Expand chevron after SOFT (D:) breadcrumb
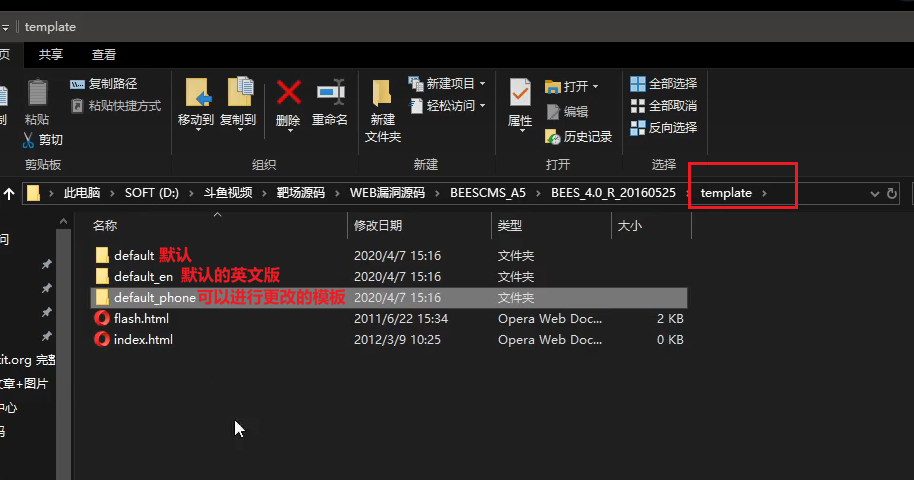This screenshot has width=914, height=480. [191, 194]
